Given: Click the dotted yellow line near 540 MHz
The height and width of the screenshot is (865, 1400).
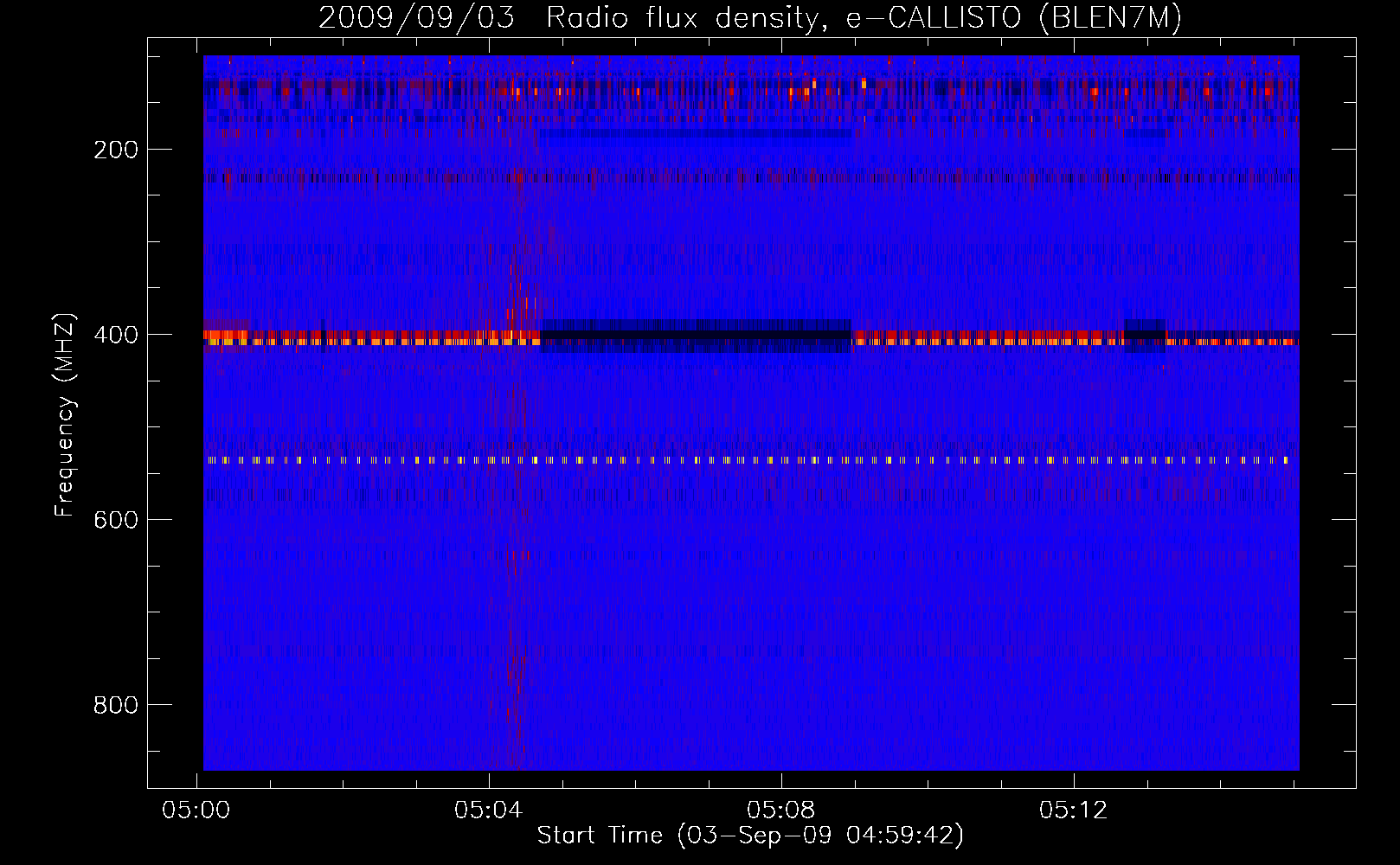Looking at the screenshot, I should coord(747,460).
